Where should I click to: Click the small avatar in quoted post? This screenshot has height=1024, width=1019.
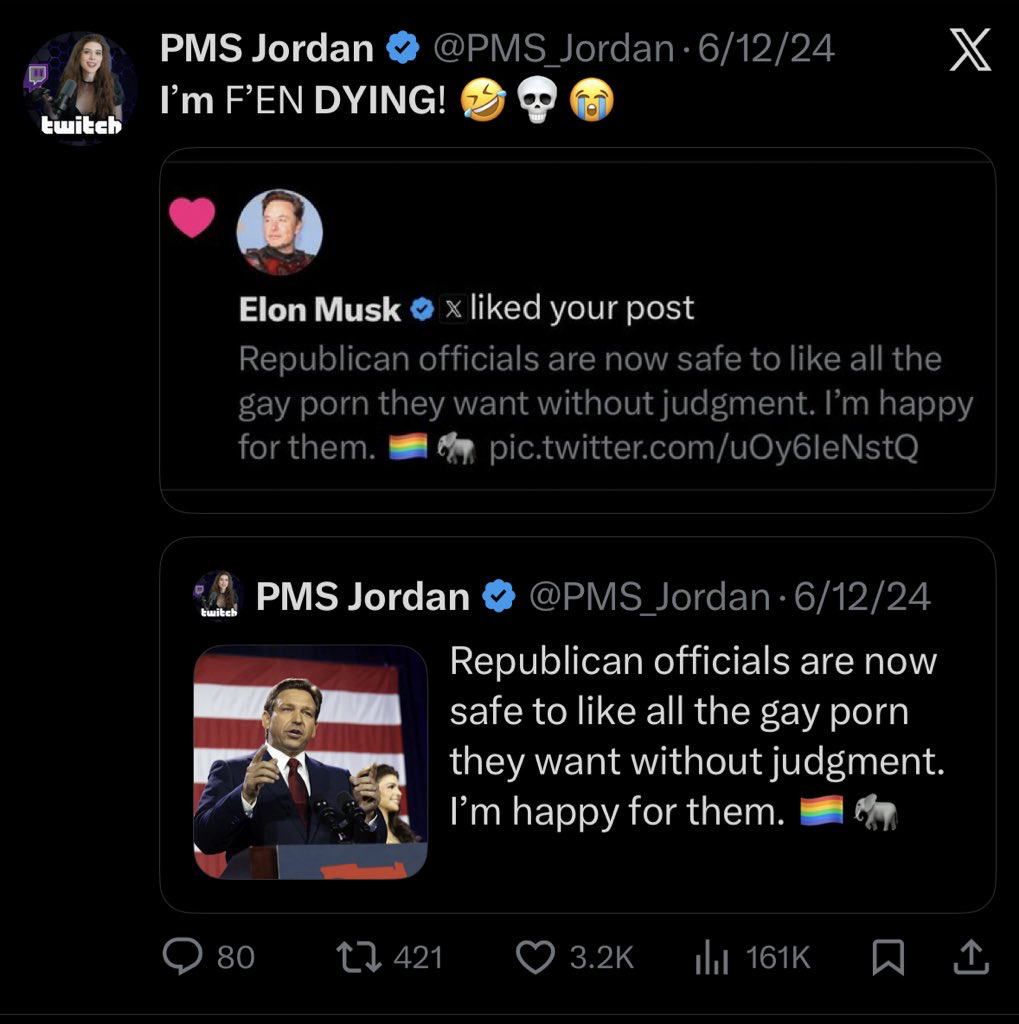(218, 597)
